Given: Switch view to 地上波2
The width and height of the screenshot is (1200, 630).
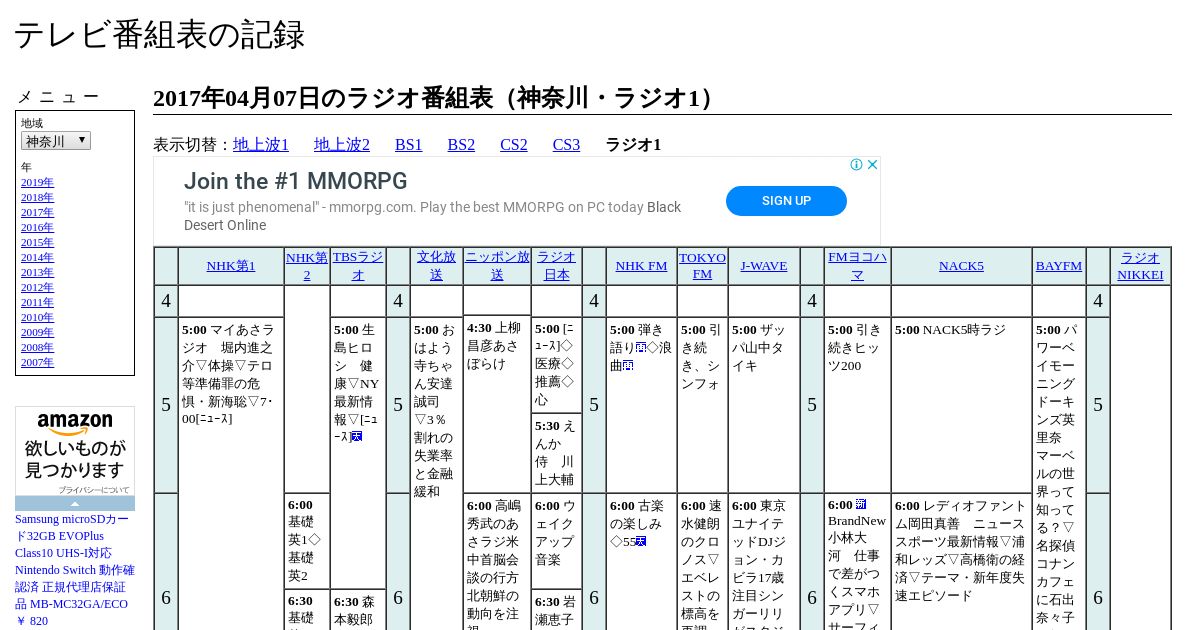Looking at the screenshot, I should pos(342,144).
